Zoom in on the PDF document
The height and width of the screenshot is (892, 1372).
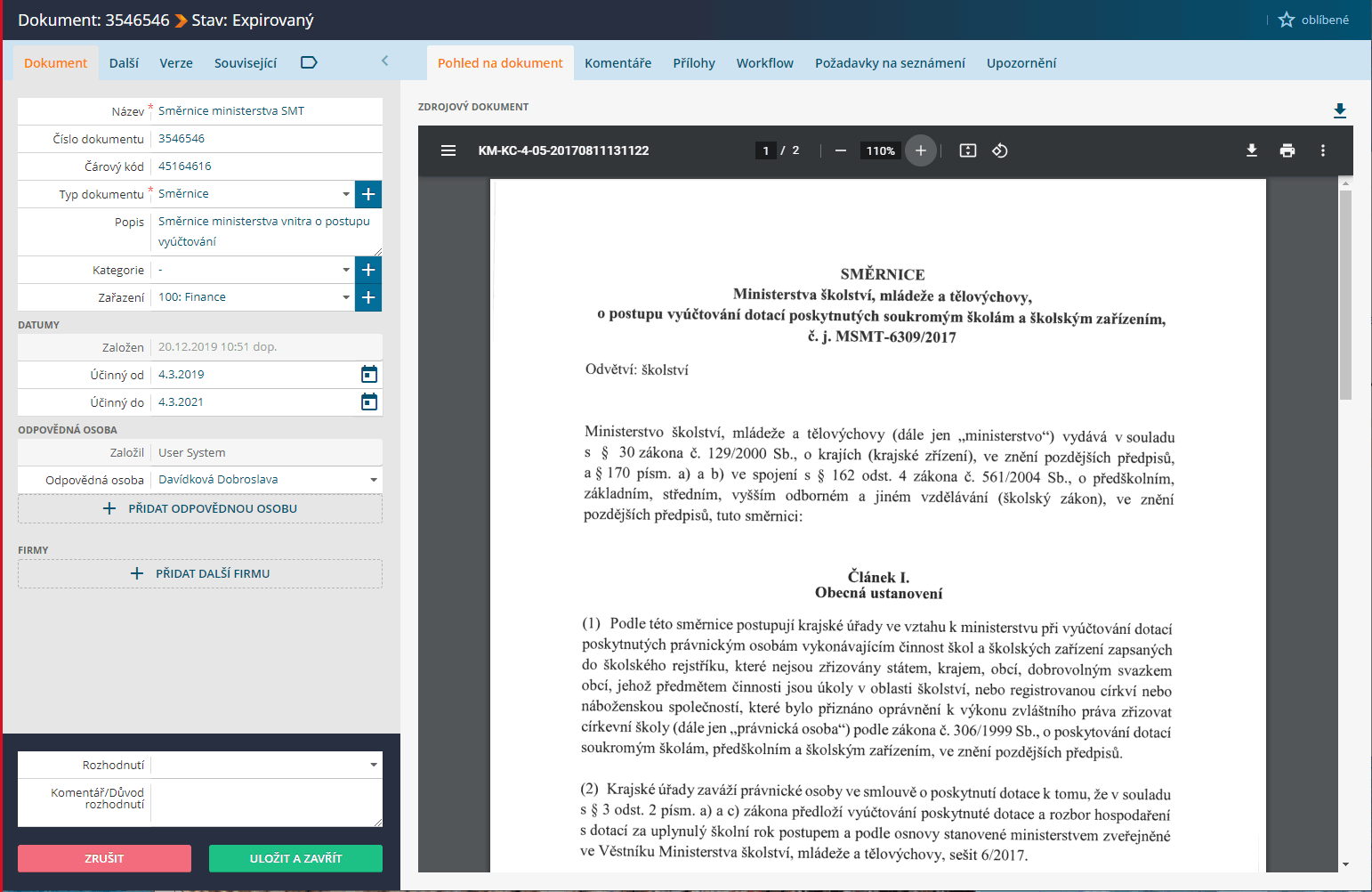coord(921,150)
